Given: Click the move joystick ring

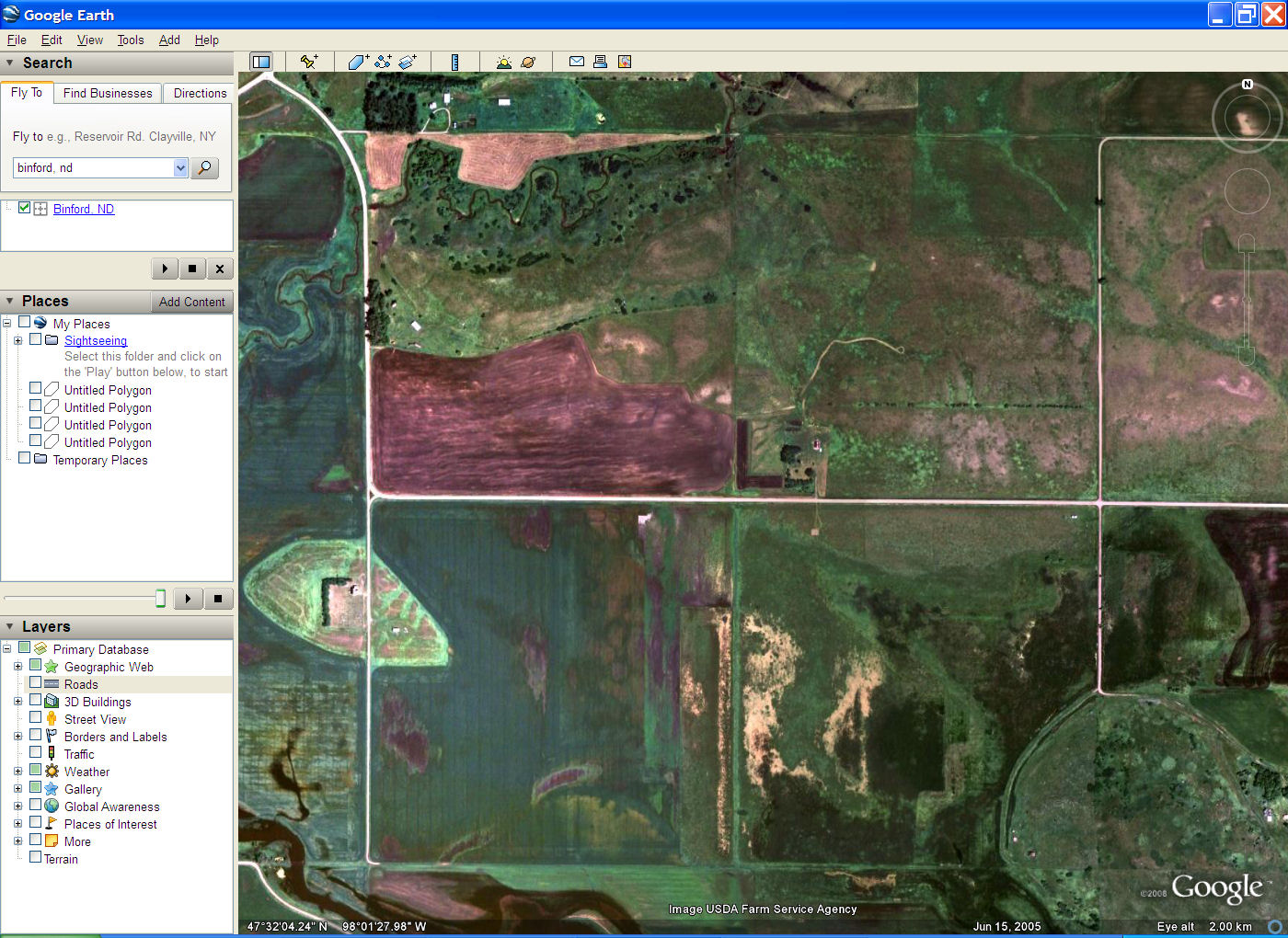Looking at the screenshot, I should point(1247,191).
